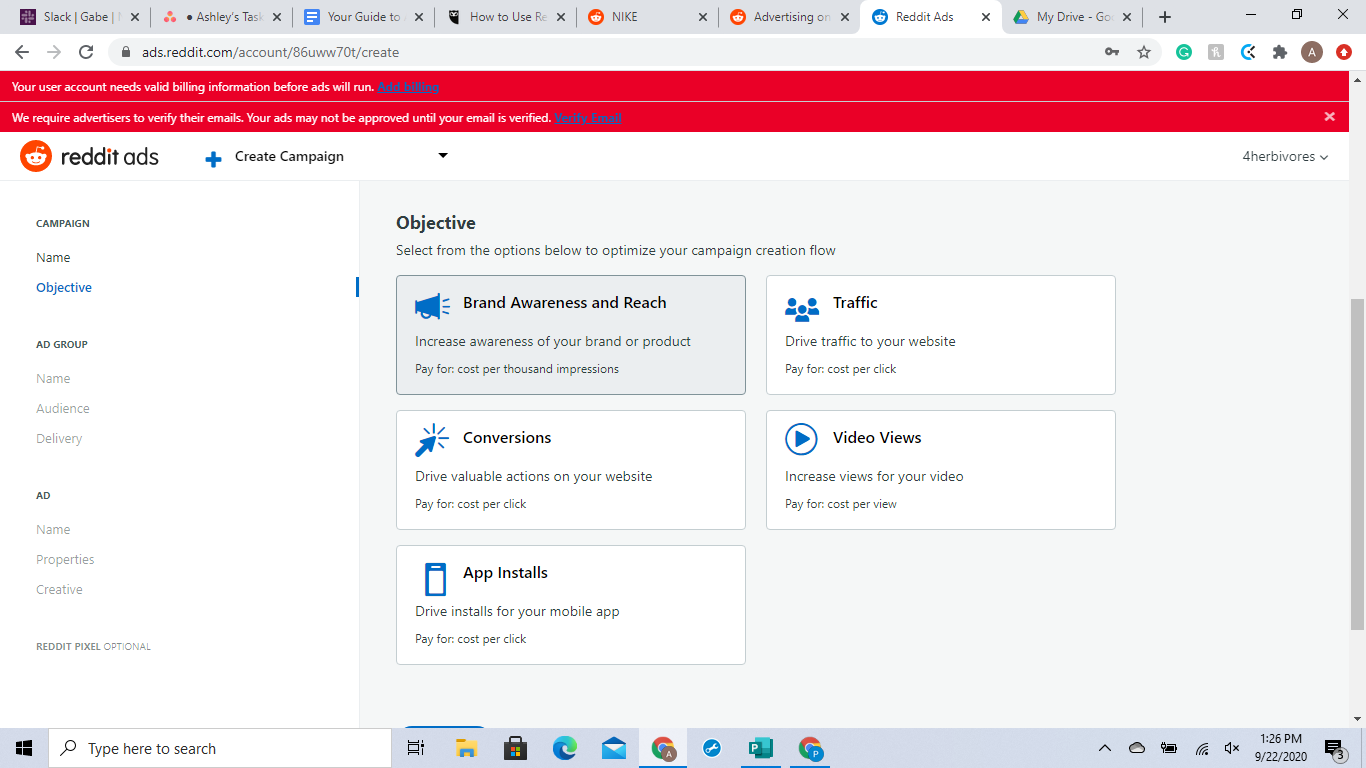Switch to the Your Guide to tab

pyautogui.click(x=364, y=17)
